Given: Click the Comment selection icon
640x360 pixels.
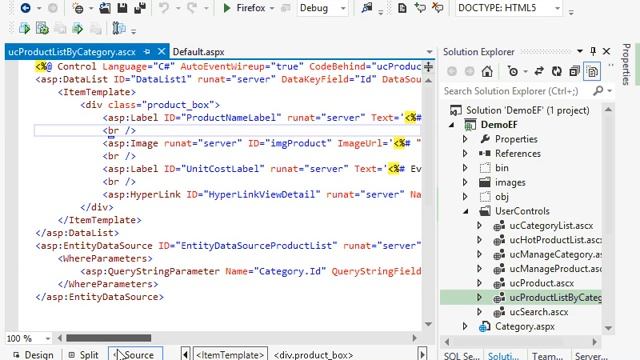Looking at the screenshot, I should click(420, 8).
